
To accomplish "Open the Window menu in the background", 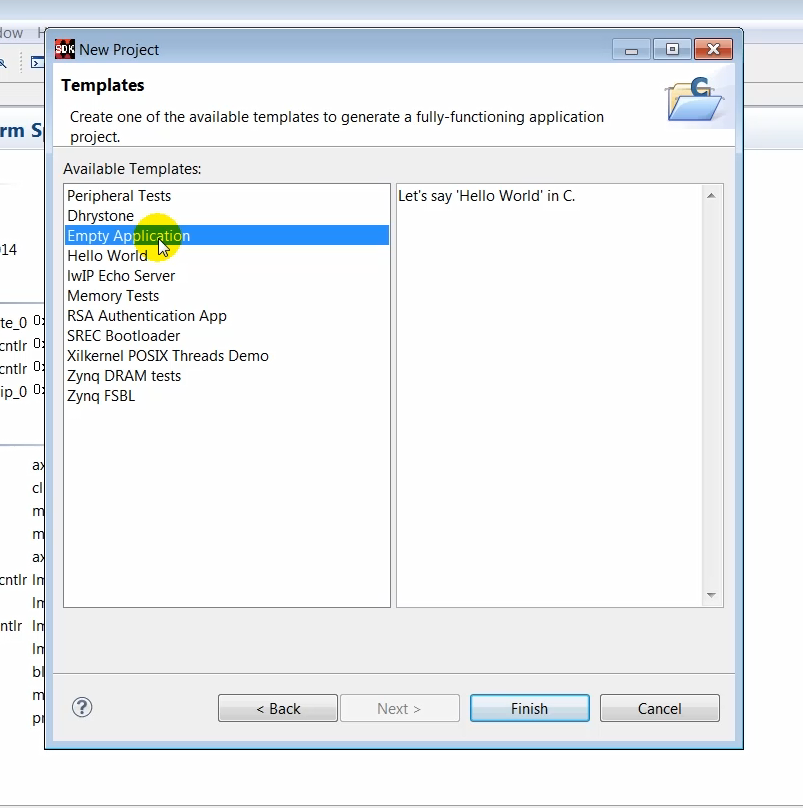I will [x=12, y=32].
